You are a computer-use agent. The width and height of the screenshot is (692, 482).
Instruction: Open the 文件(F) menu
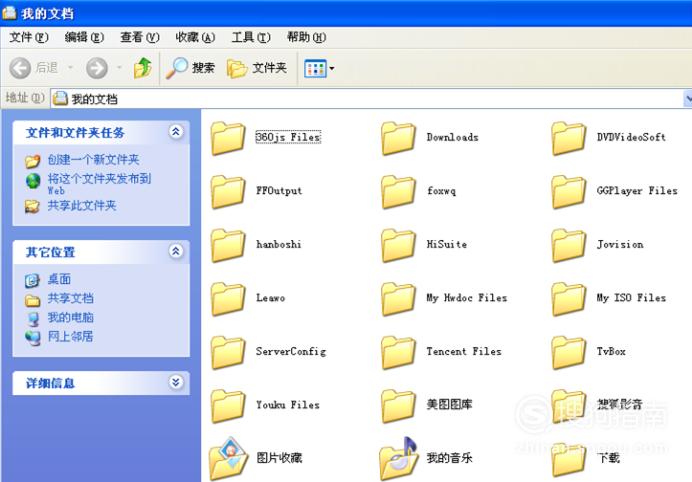tap(29, 38)
